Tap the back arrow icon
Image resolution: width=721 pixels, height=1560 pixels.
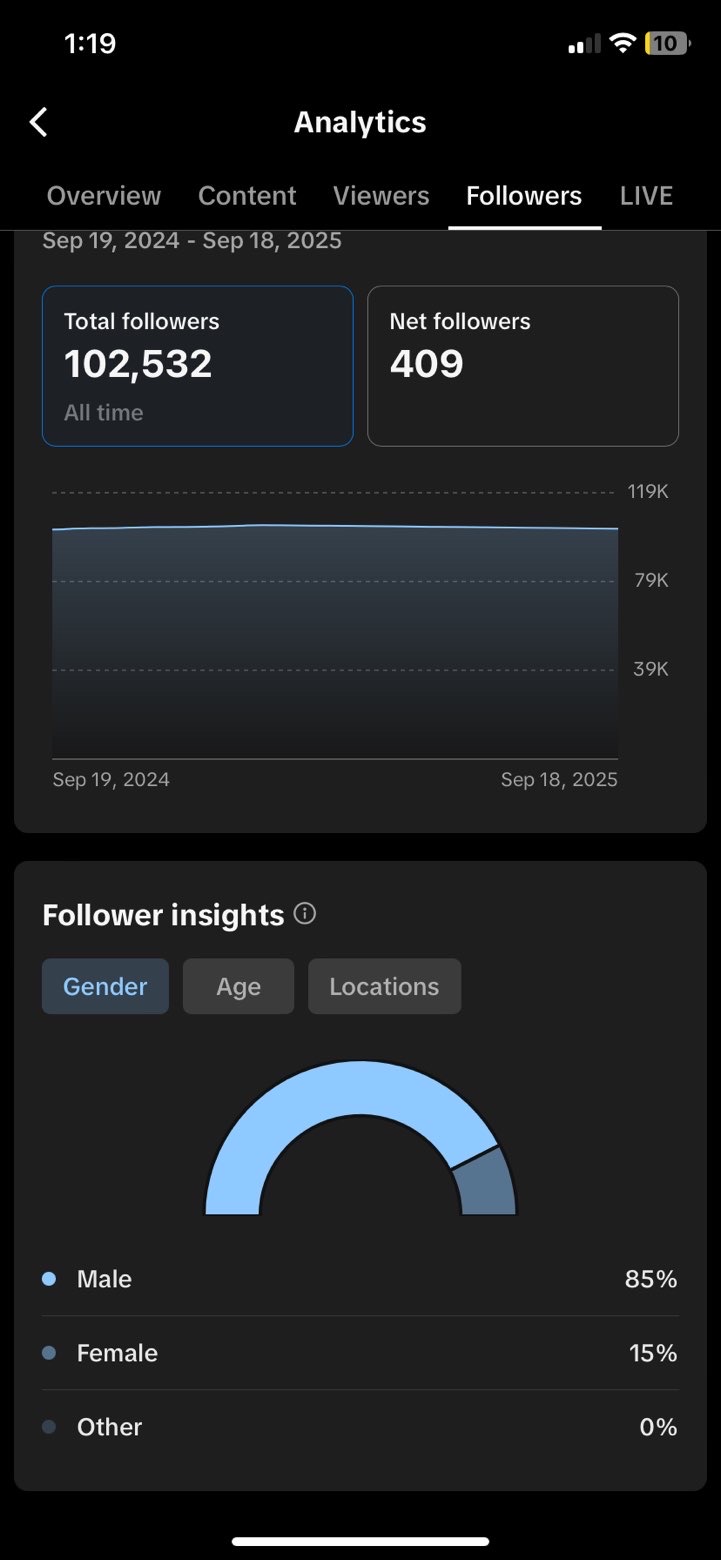(x=39, y=122)
